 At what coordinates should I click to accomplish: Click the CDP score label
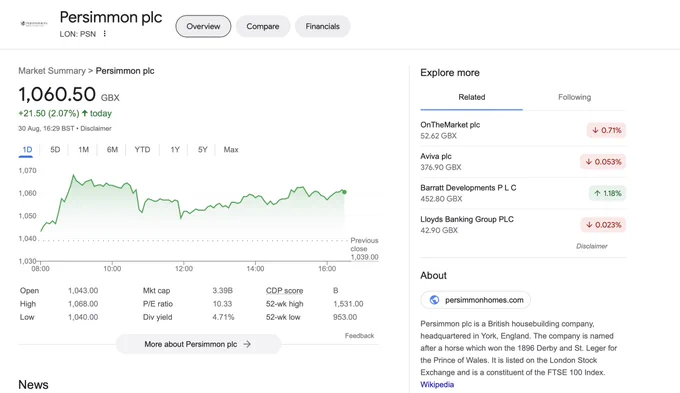pos(284,291)
